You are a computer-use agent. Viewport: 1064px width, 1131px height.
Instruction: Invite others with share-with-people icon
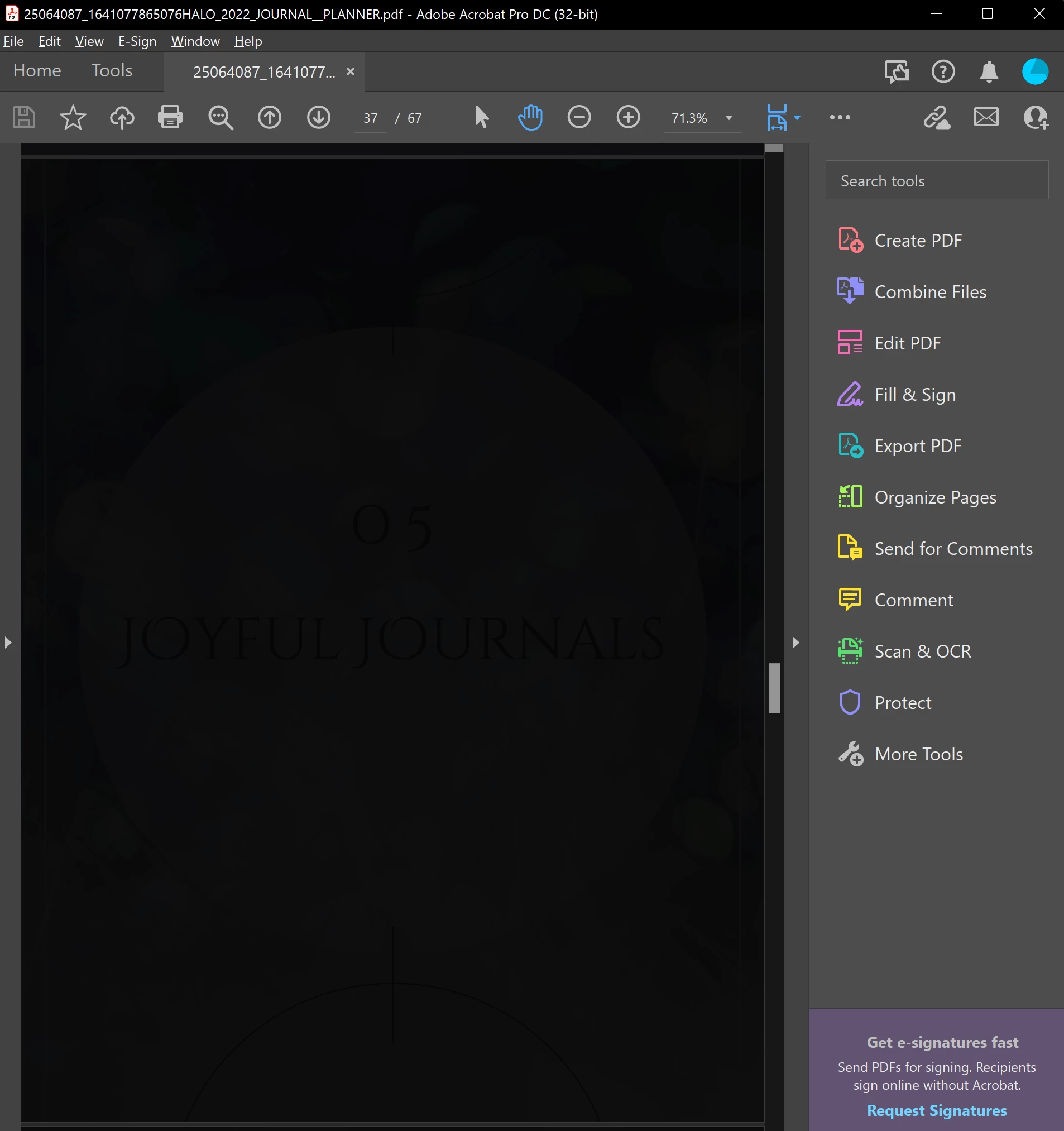click(1036, 118)
